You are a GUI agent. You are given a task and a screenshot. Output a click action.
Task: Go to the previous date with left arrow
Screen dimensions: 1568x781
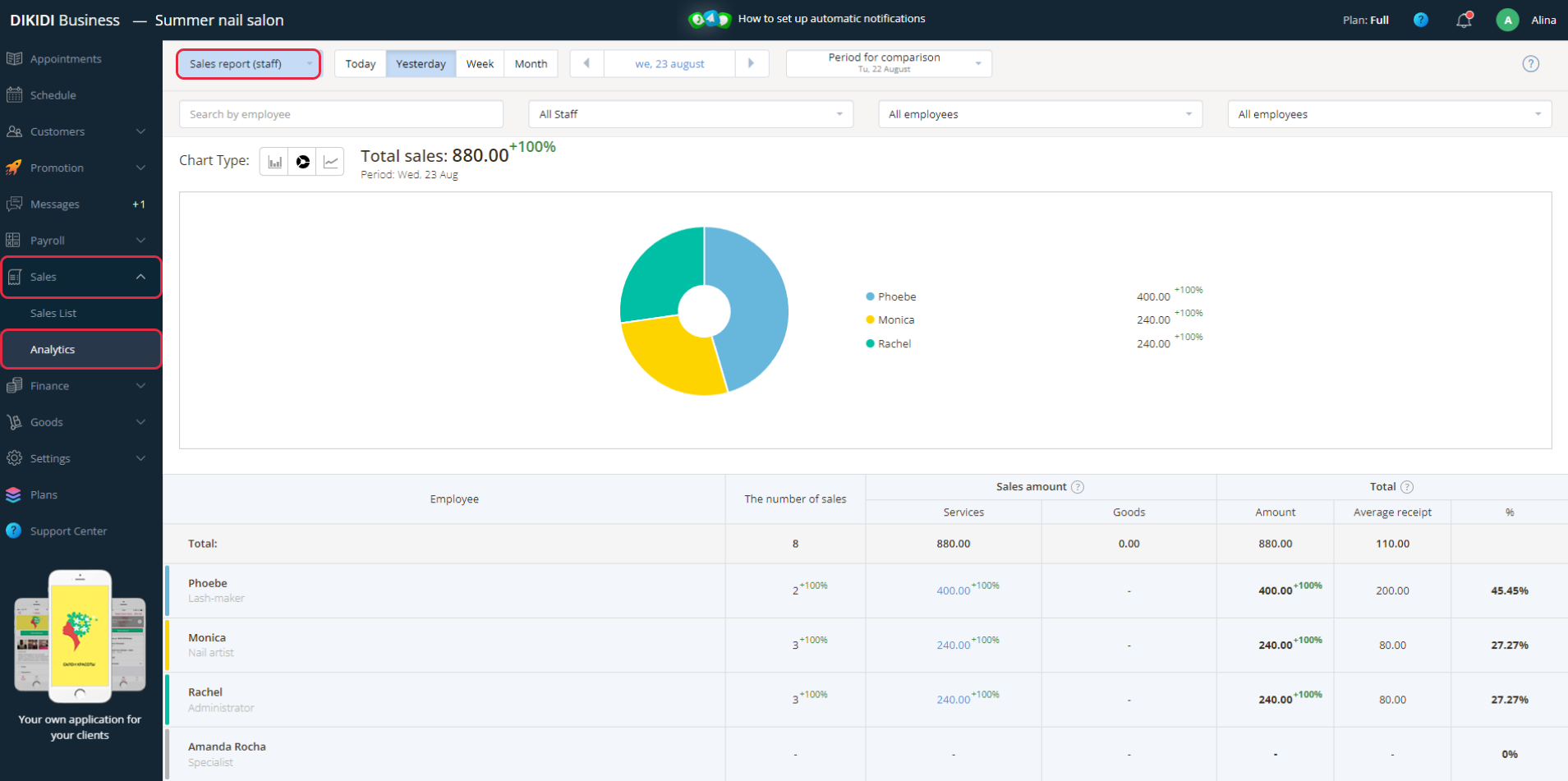(586, 63)
